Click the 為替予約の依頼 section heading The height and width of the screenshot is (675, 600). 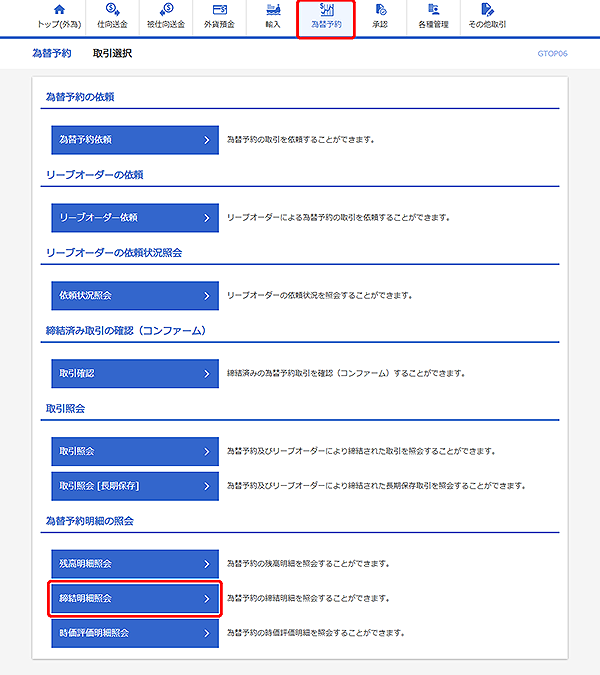pyautogui.click(x=80, y=97)
